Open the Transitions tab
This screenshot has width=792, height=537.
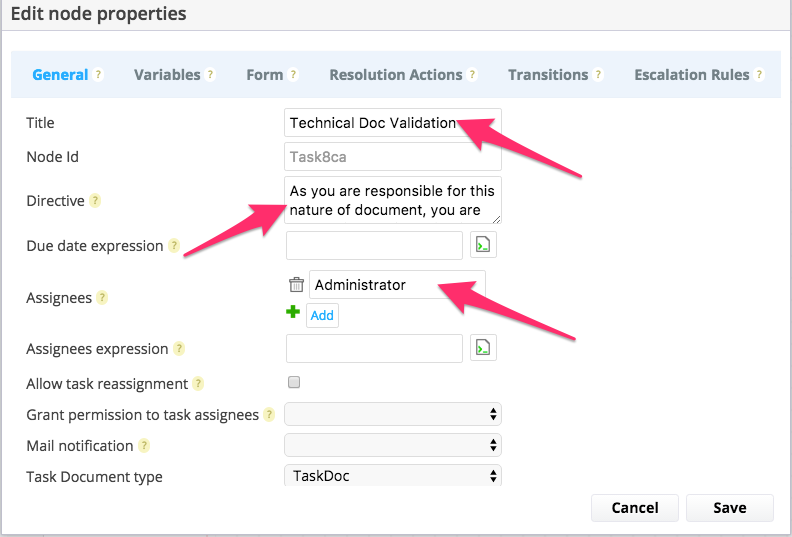(548, 75)
